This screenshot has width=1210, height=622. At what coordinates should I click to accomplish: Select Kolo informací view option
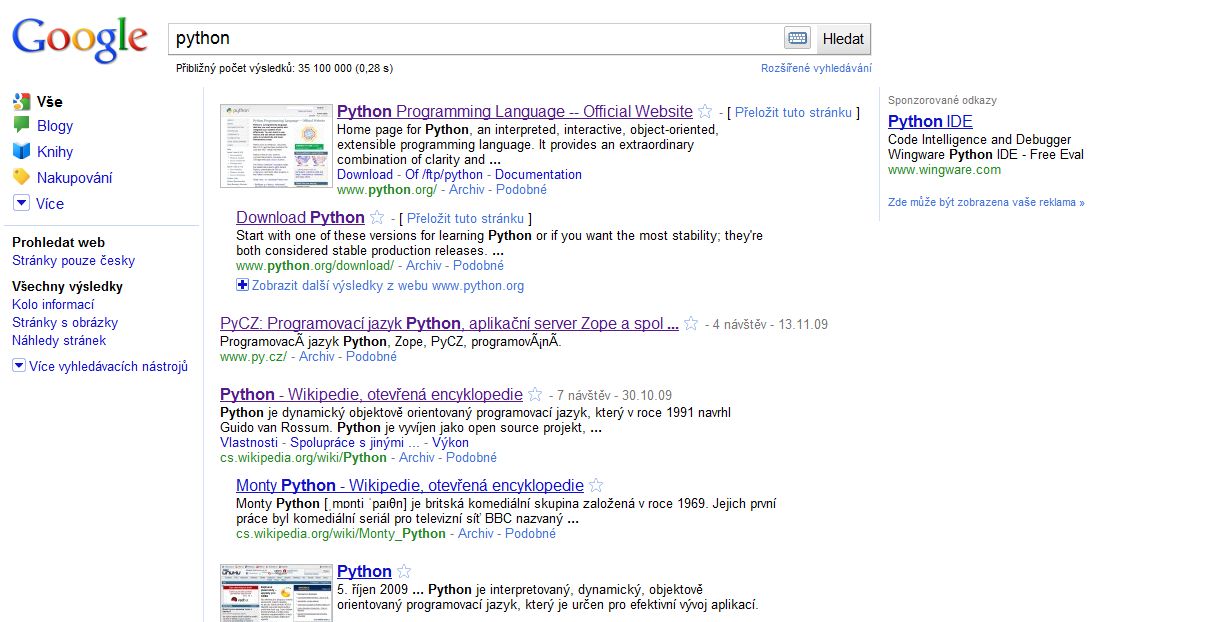pos(53,304)
